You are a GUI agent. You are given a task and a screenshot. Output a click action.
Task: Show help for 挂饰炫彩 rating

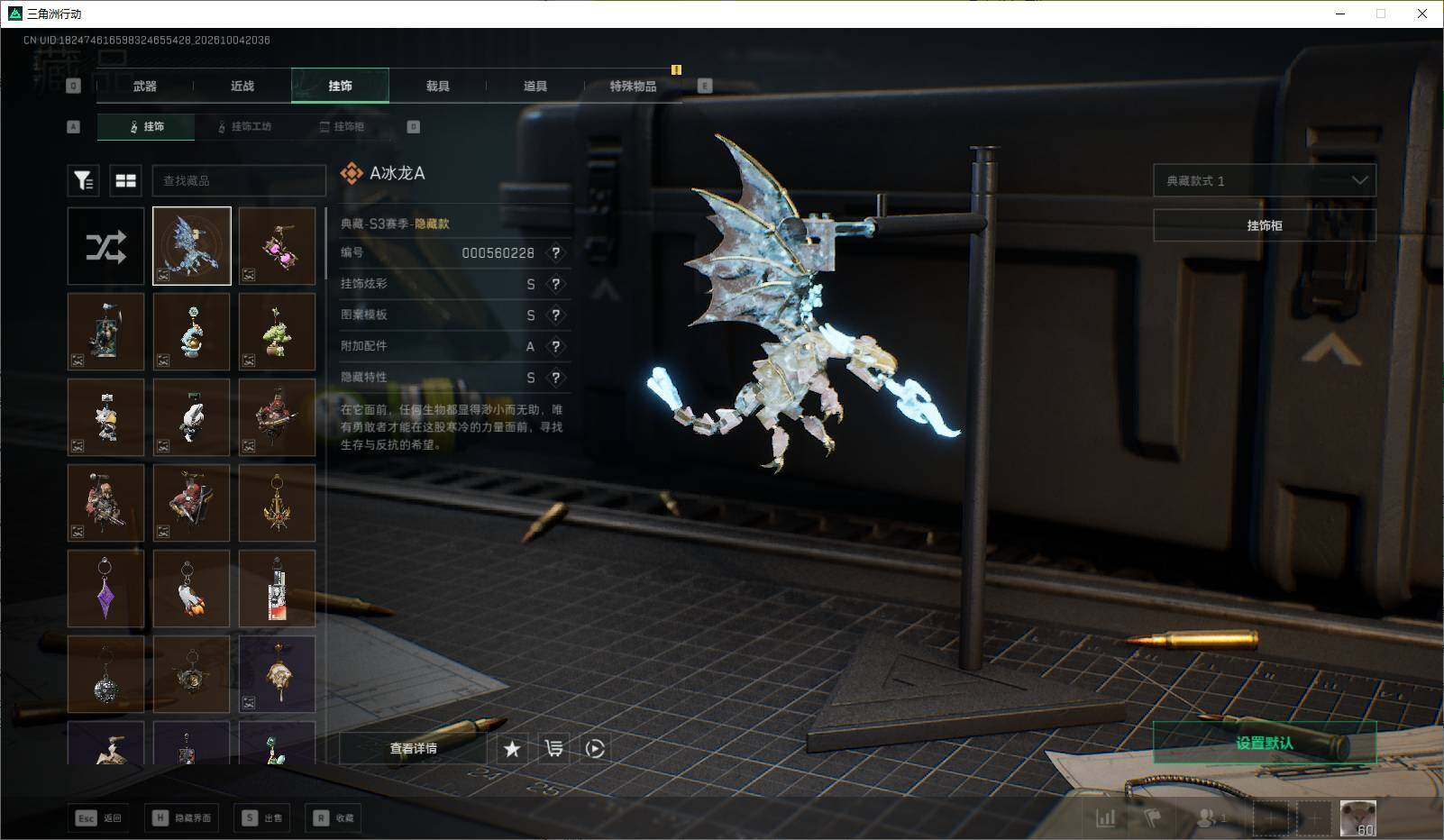[556, 284]
